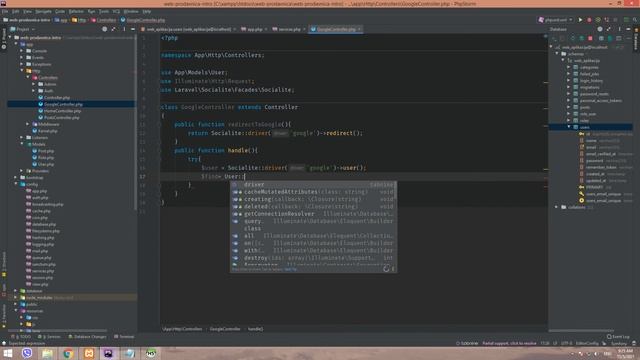Click the Run with Coverage icon
640x360 pixels.
tap(598, 20)
